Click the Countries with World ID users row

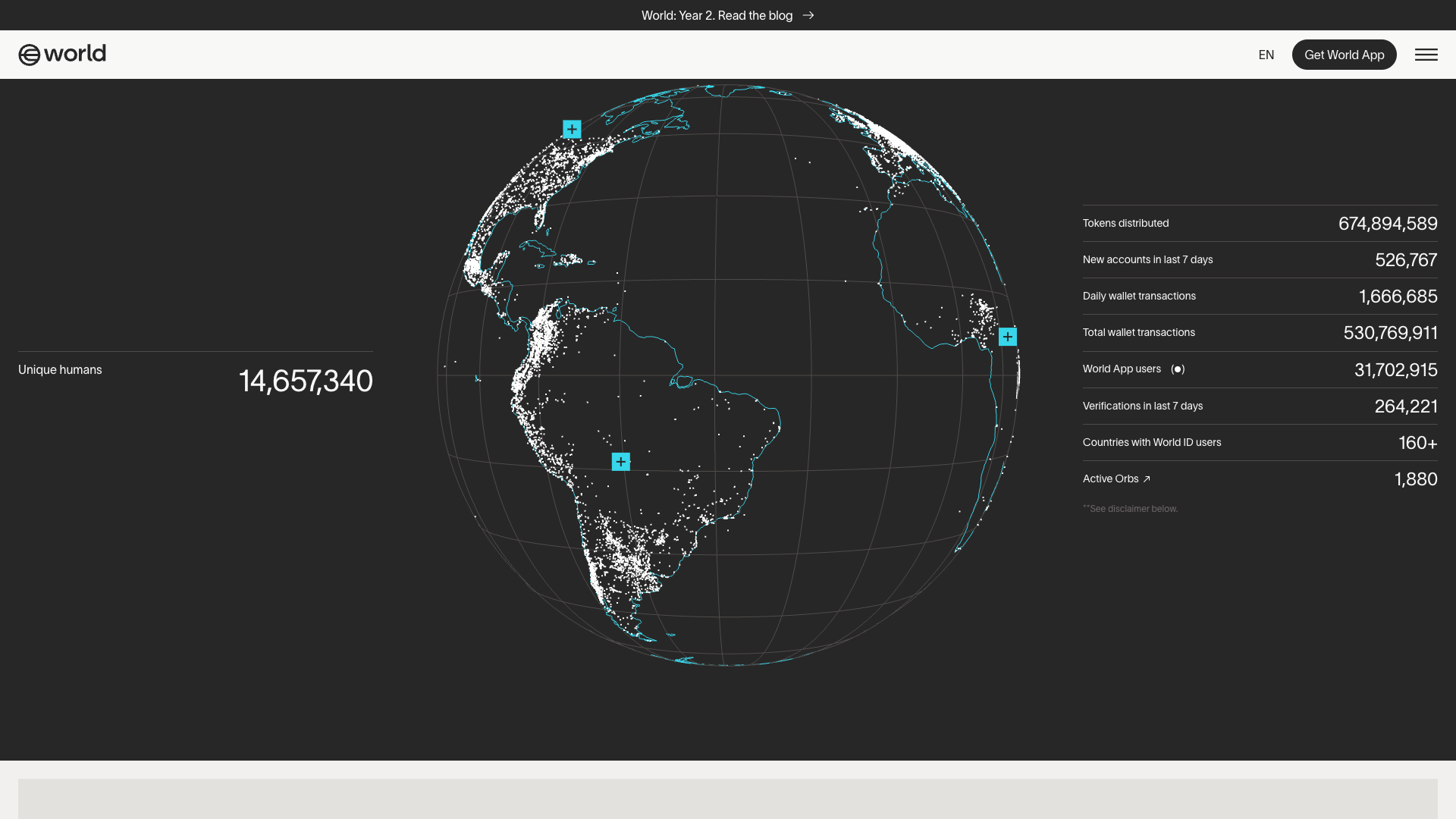click(x=1260, y=442)
